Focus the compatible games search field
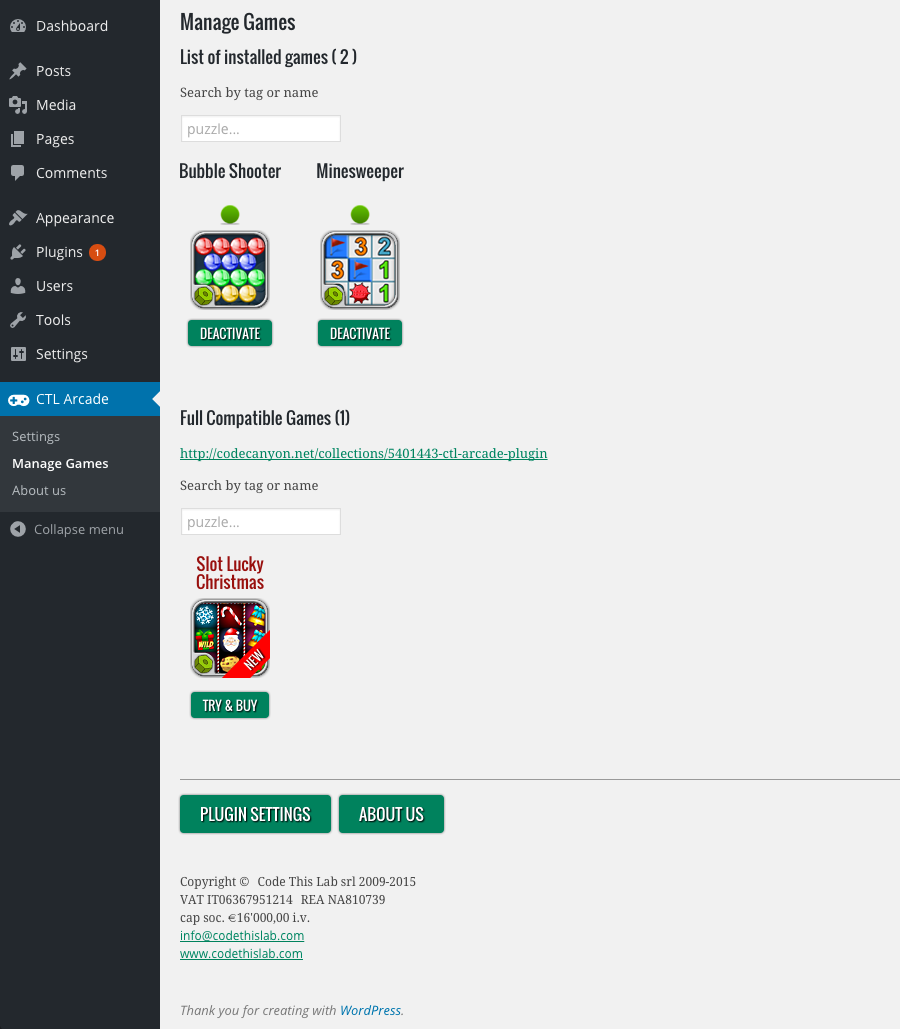This screenshot has height=1029, width=900. pyautogui.click(x=261, y=522)
